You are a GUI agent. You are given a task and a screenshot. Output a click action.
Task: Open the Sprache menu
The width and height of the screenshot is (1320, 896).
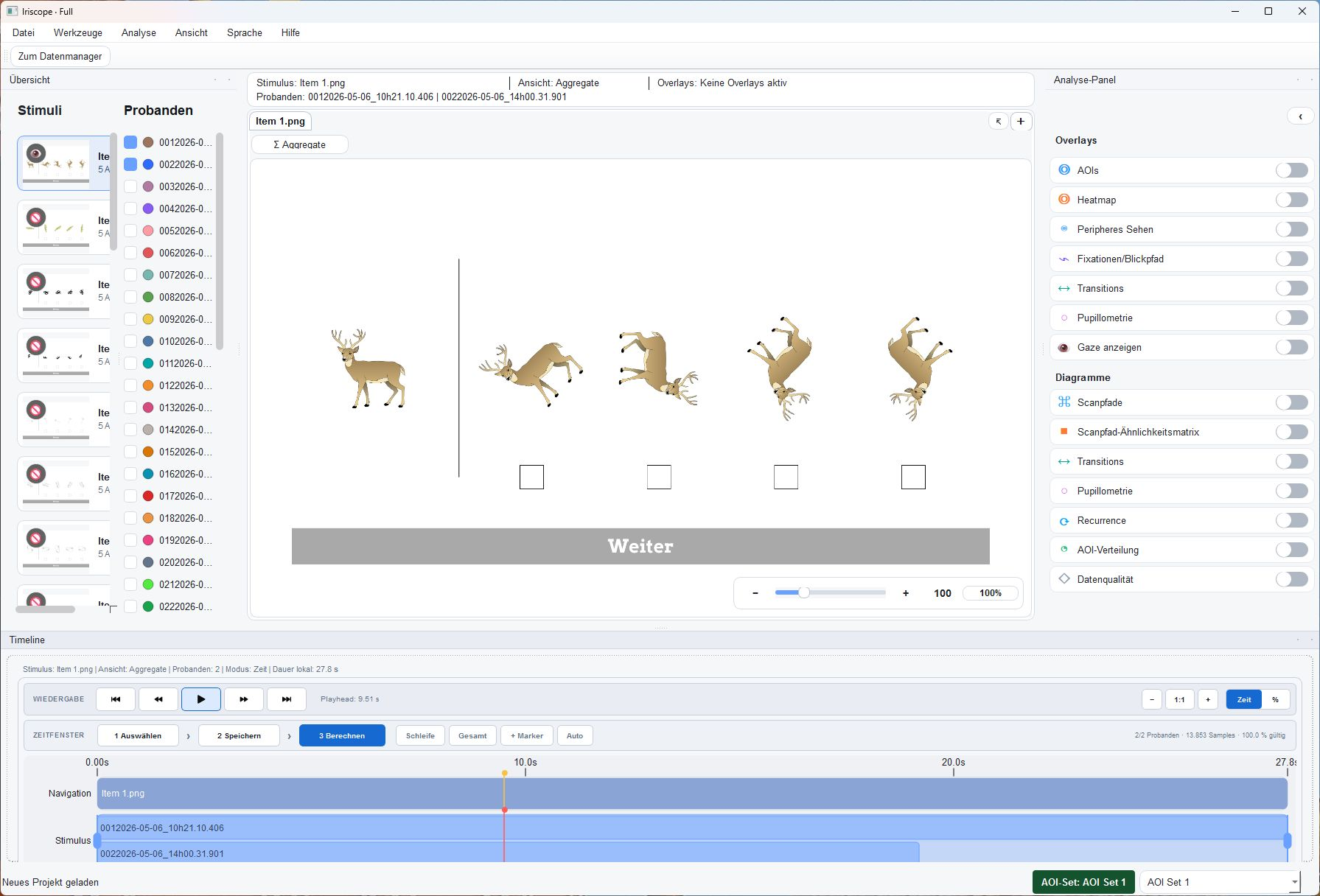tap(245, 32)
